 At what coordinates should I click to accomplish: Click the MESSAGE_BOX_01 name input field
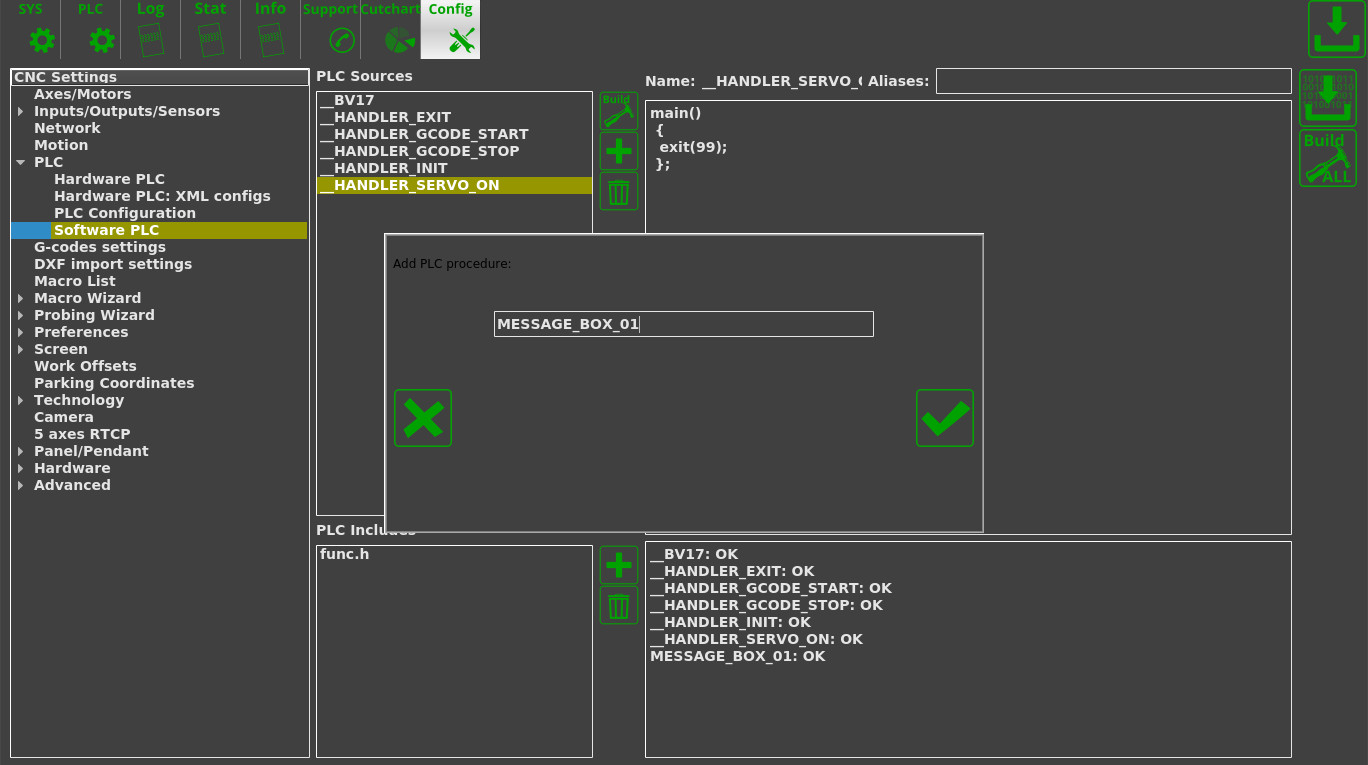click(x=683, y=323)
